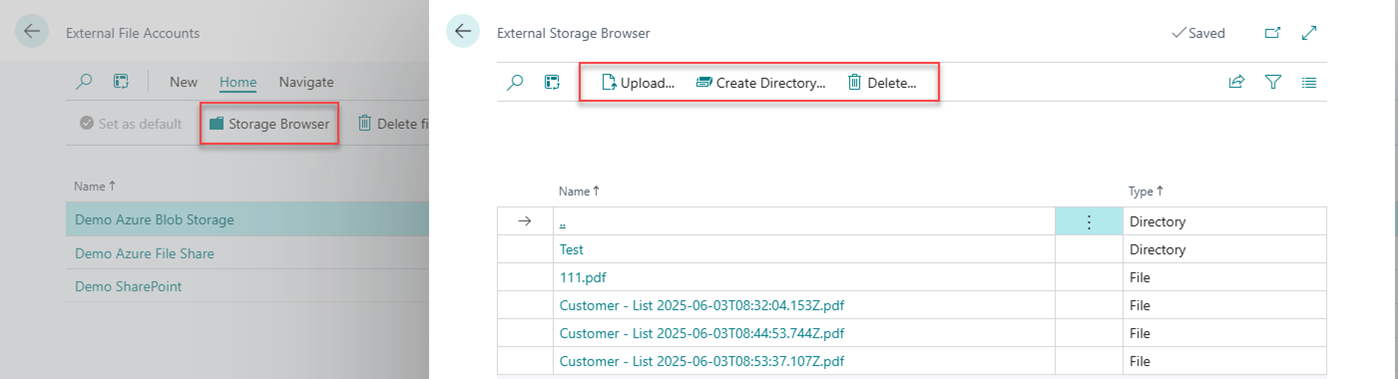The width and height of the screenshot is (1398, 379).
Task: Open page in new window icon
Action: pyautogui.click(x=1272, y=33)
